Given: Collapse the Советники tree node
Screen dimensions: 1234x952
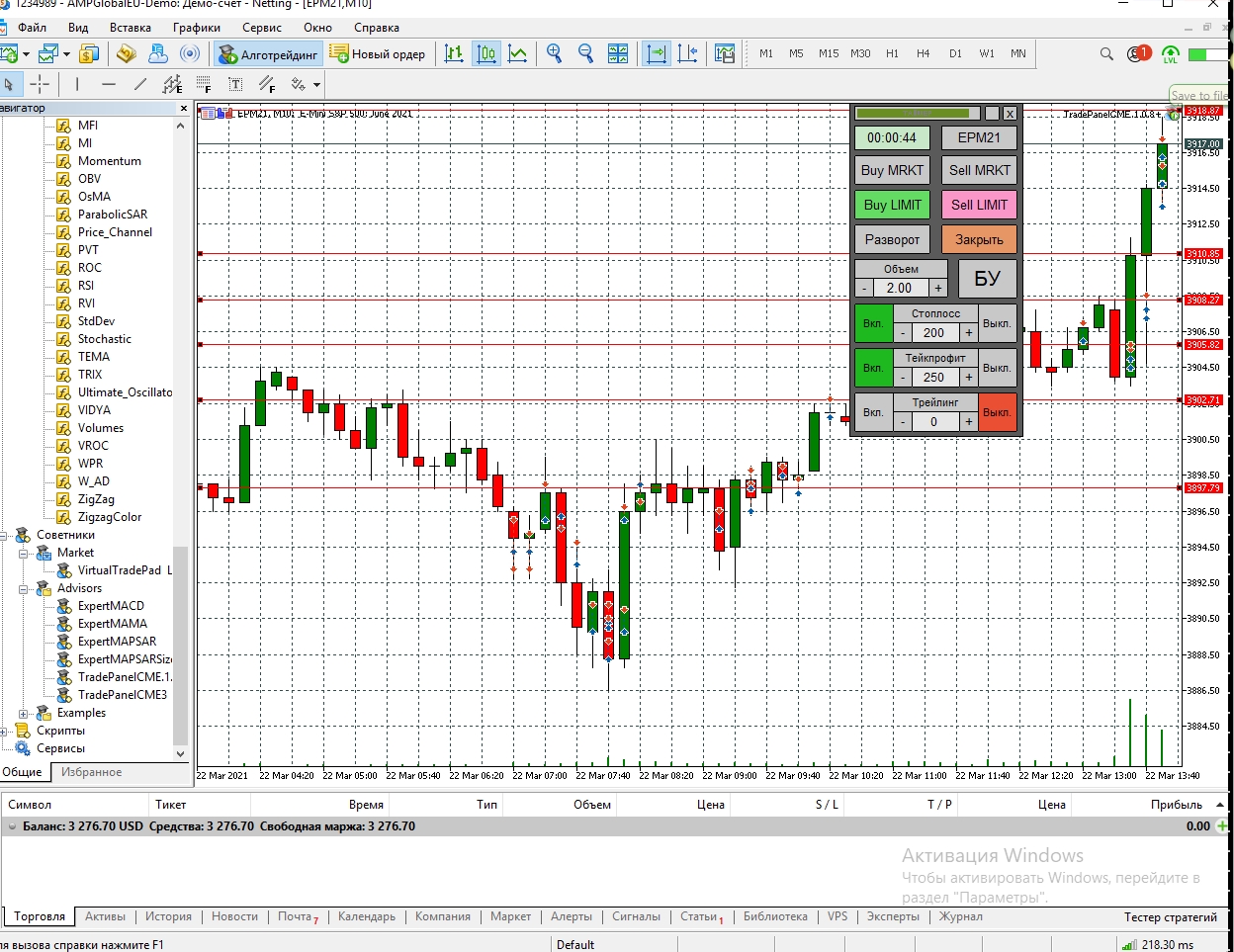Looking at the screenshot, I should click(4, 535).
